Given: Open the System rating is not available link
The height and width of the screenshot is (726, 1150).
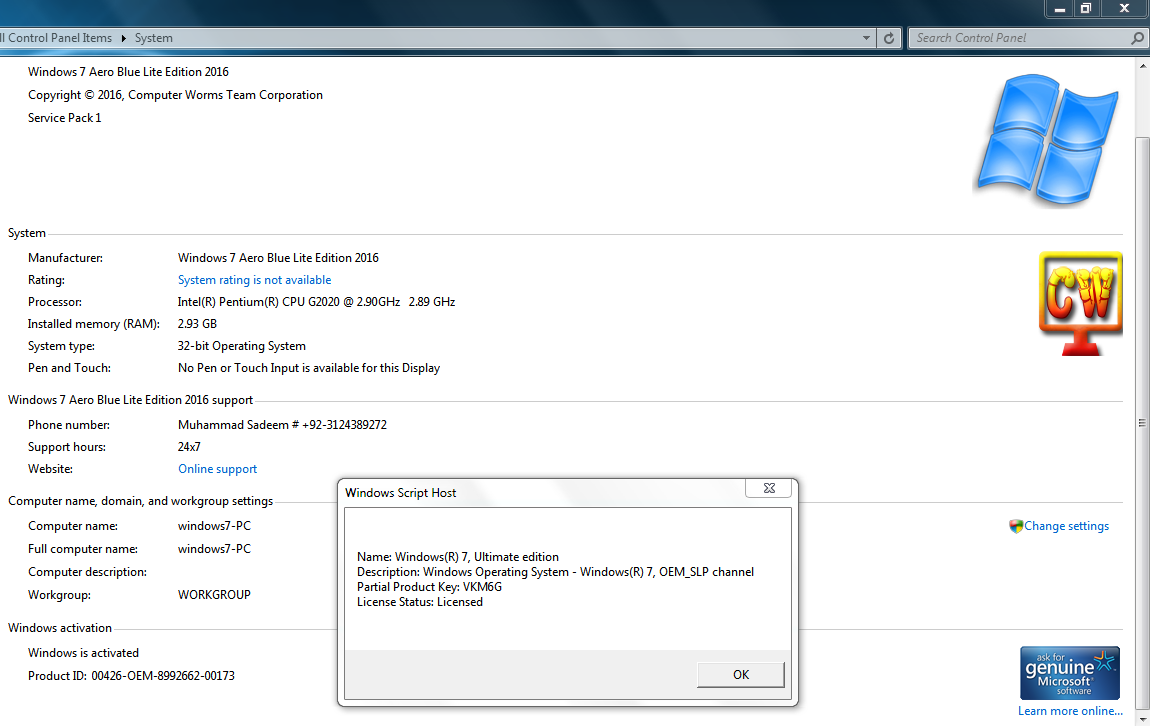Looking at the screenshot, I should pyautogui.click(x=254, y=280).
